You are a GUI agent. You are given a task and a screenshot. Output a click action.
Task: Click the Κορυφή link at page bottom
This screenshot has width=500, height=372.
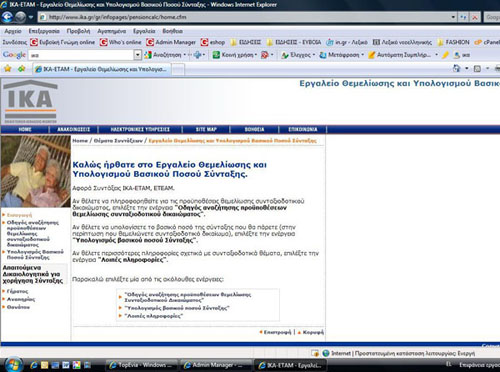point(313,332)
